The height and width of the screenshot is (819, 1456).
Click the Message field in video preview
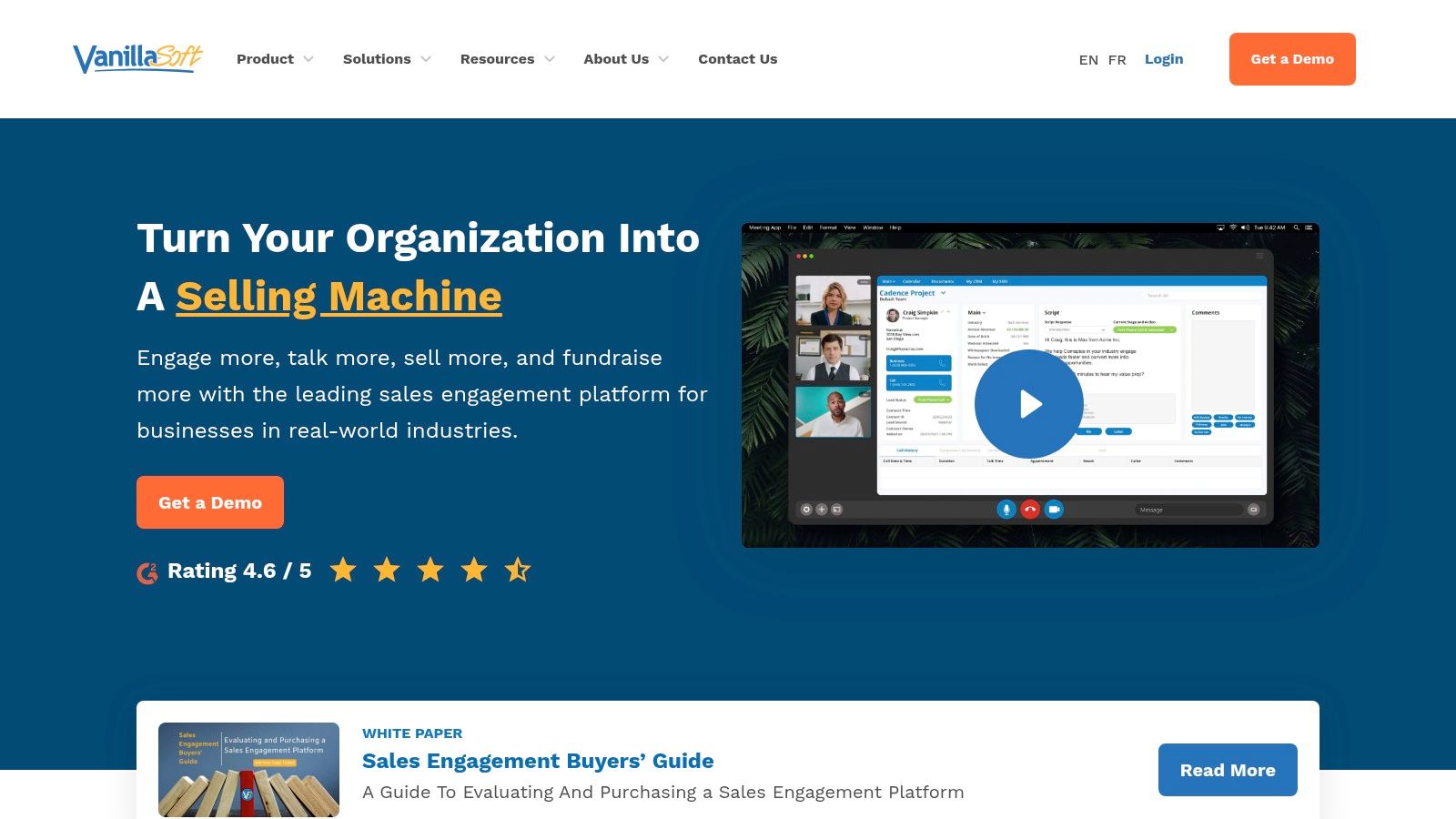click(1188, 510)
